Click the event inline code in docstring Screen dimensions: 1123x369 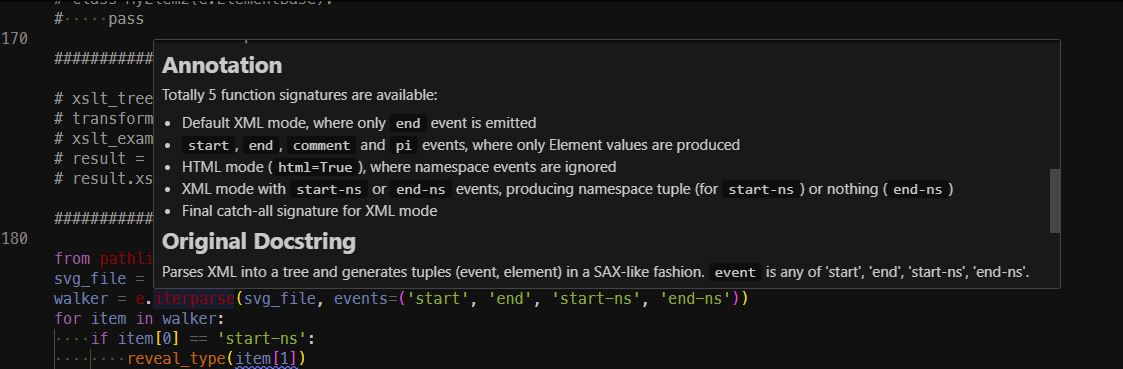[736, 272]
